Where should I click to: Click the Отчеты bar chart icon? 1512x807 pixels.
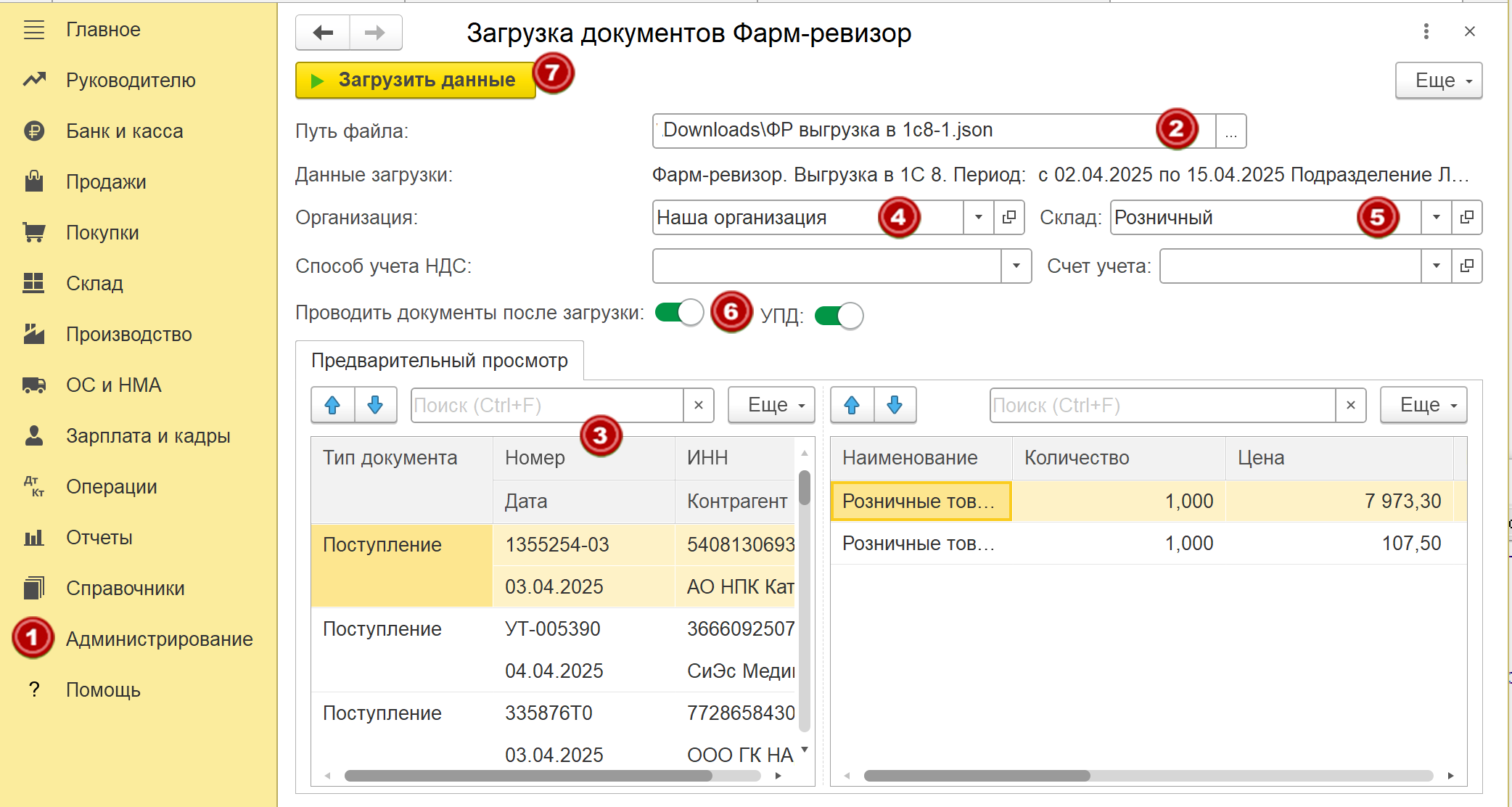(34, 538)
